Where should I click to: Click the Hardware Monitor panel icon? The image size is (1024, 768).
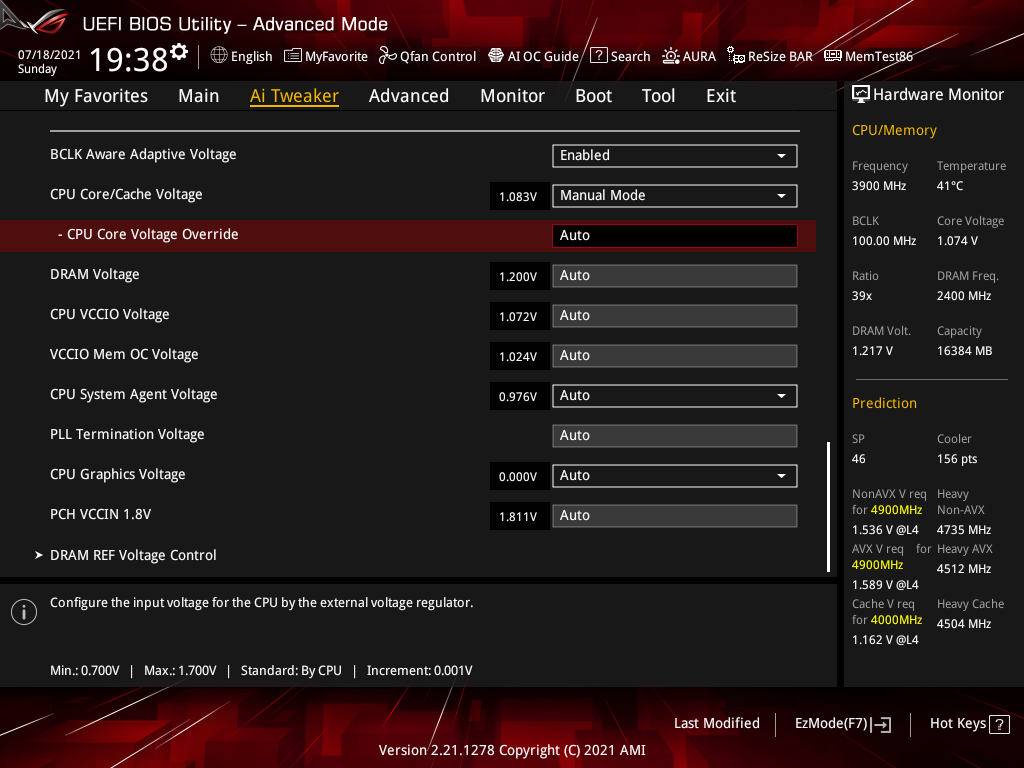(x=861, y=93)
